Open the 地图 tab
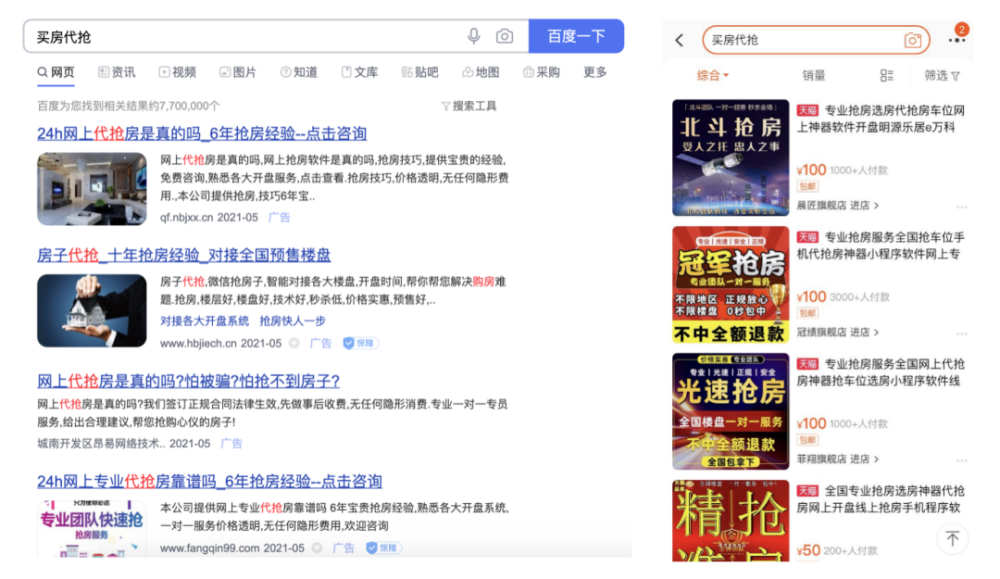Screen dimensions: 1000x579 481,72
